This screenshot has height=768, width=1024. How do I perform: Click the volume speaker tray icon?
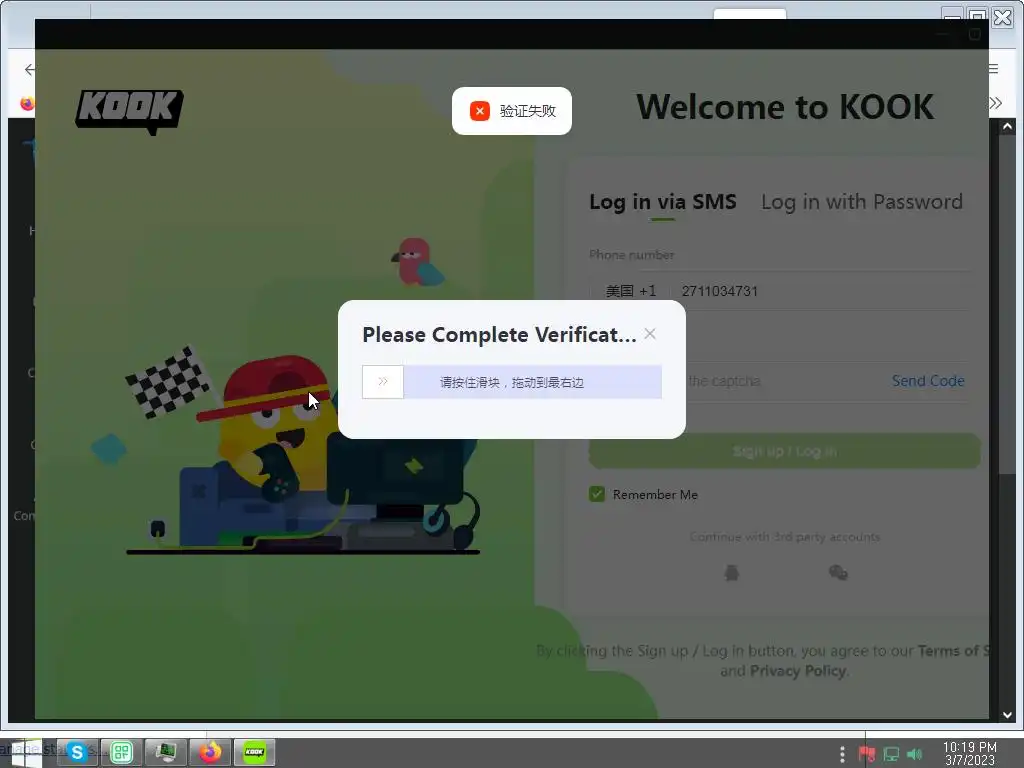[915, 754]
